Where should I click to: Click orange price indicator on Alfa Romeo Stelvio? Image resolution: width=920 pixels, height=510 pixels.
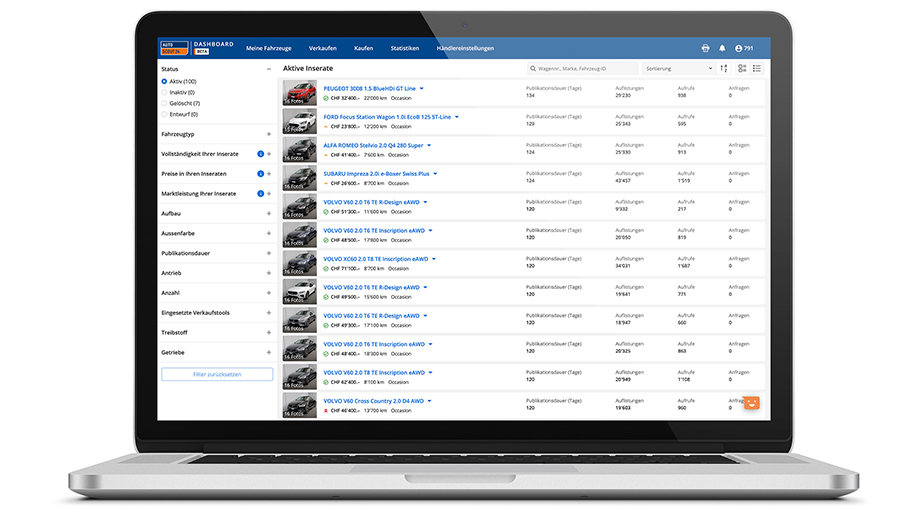[326, 155]
